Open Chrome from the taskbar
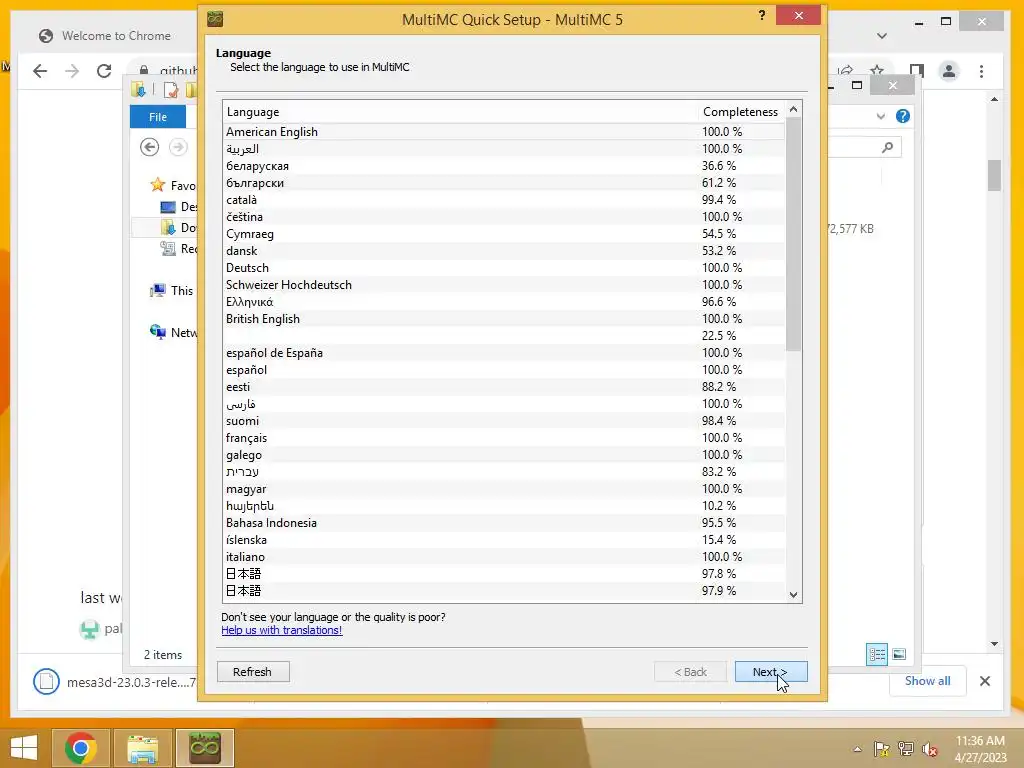Viewport: 1024px width, 768px height. coord(81,748)
